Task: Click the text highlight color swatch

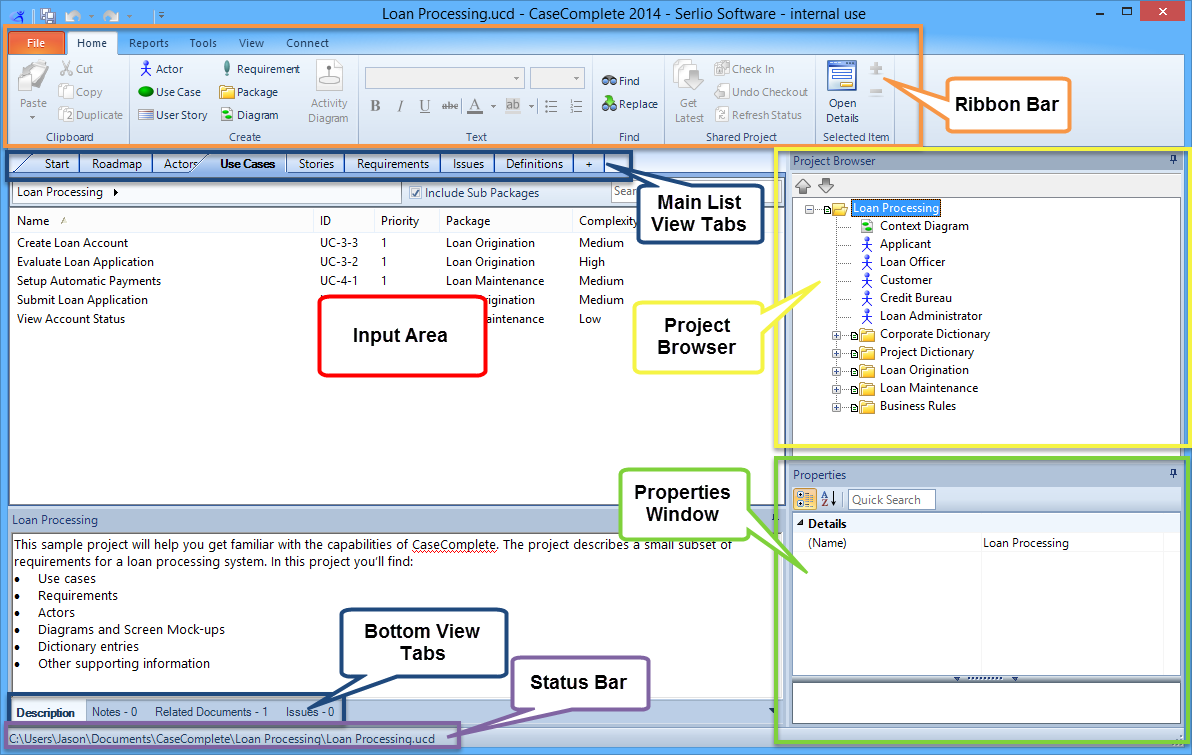Action: click(x=513, y=106)
